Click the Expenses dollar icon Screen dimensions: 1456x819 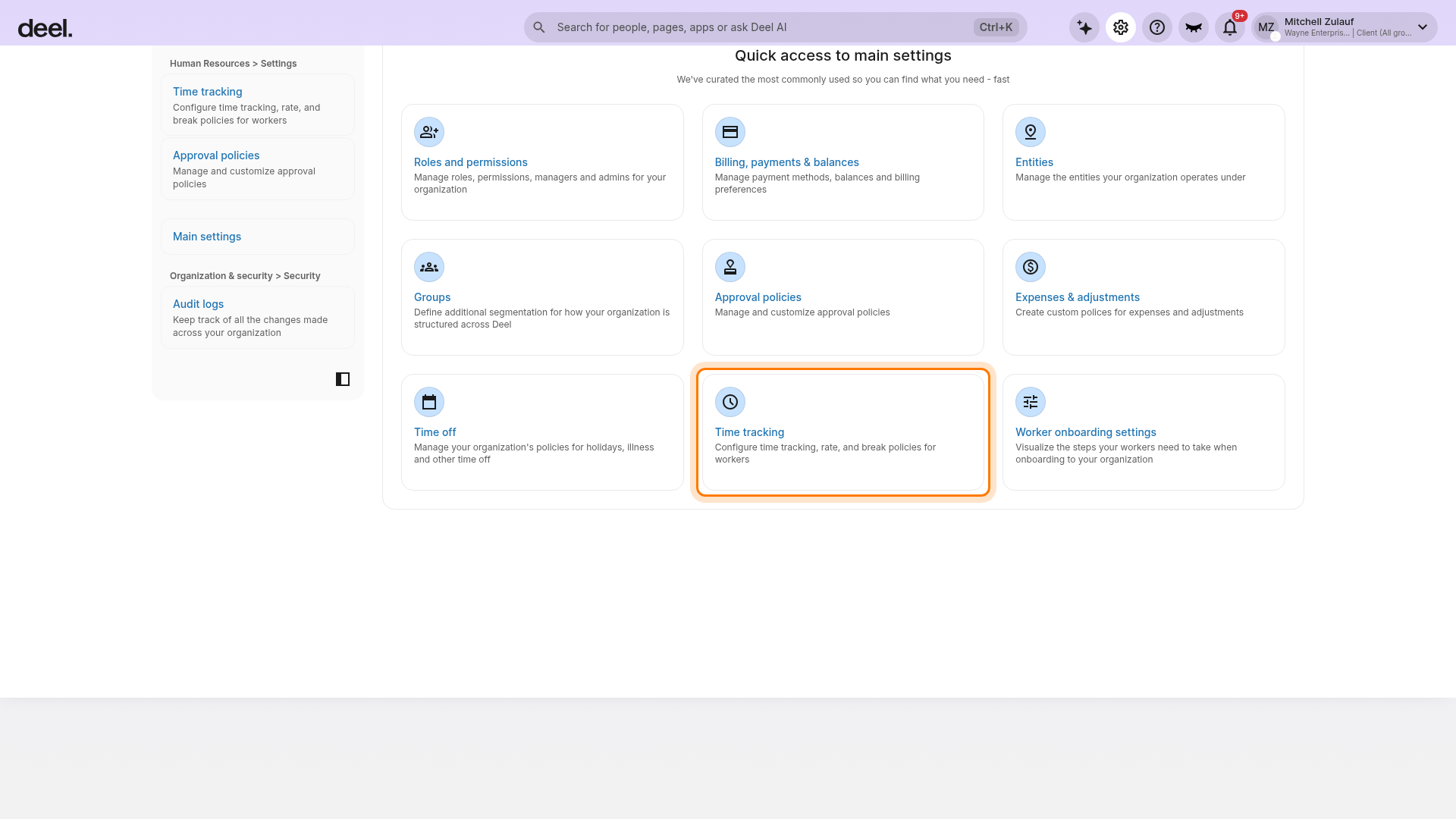(1031, 267)
